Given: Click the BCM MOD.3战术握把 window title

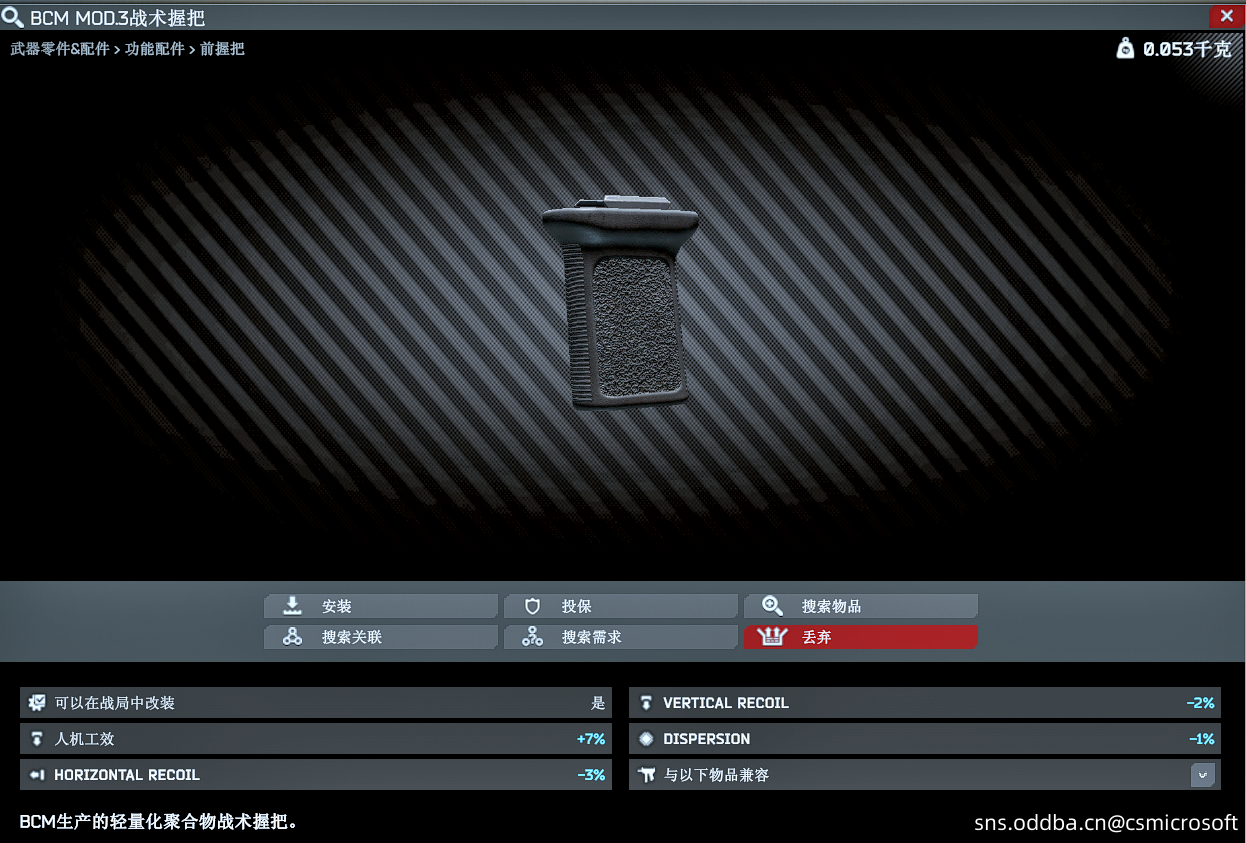Looking at the screenshot, I should [x=118, y=18].
